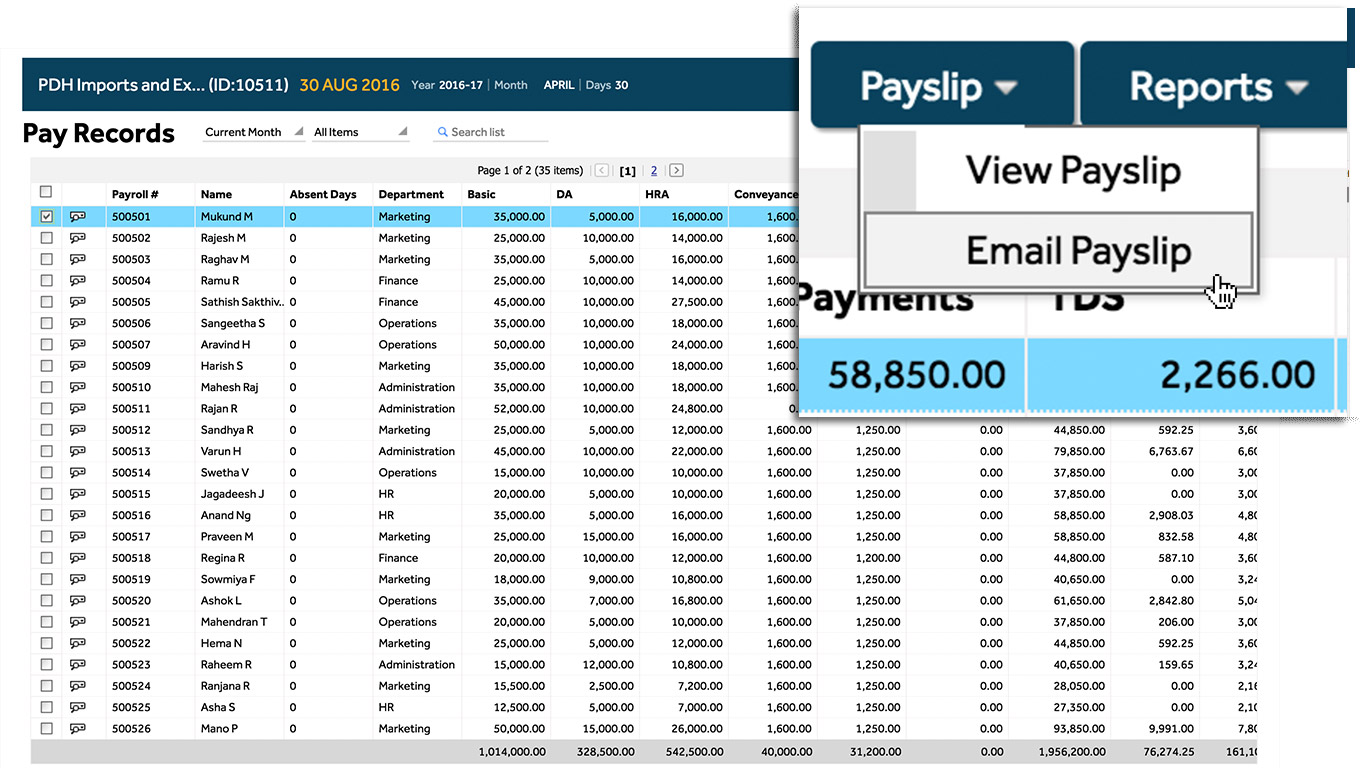Image resolution: width=1363 pixels, height=770 pixels.
Task: Open comment icon for Sandhya R row
Action: pyautogui.click(x=77, y=430)
